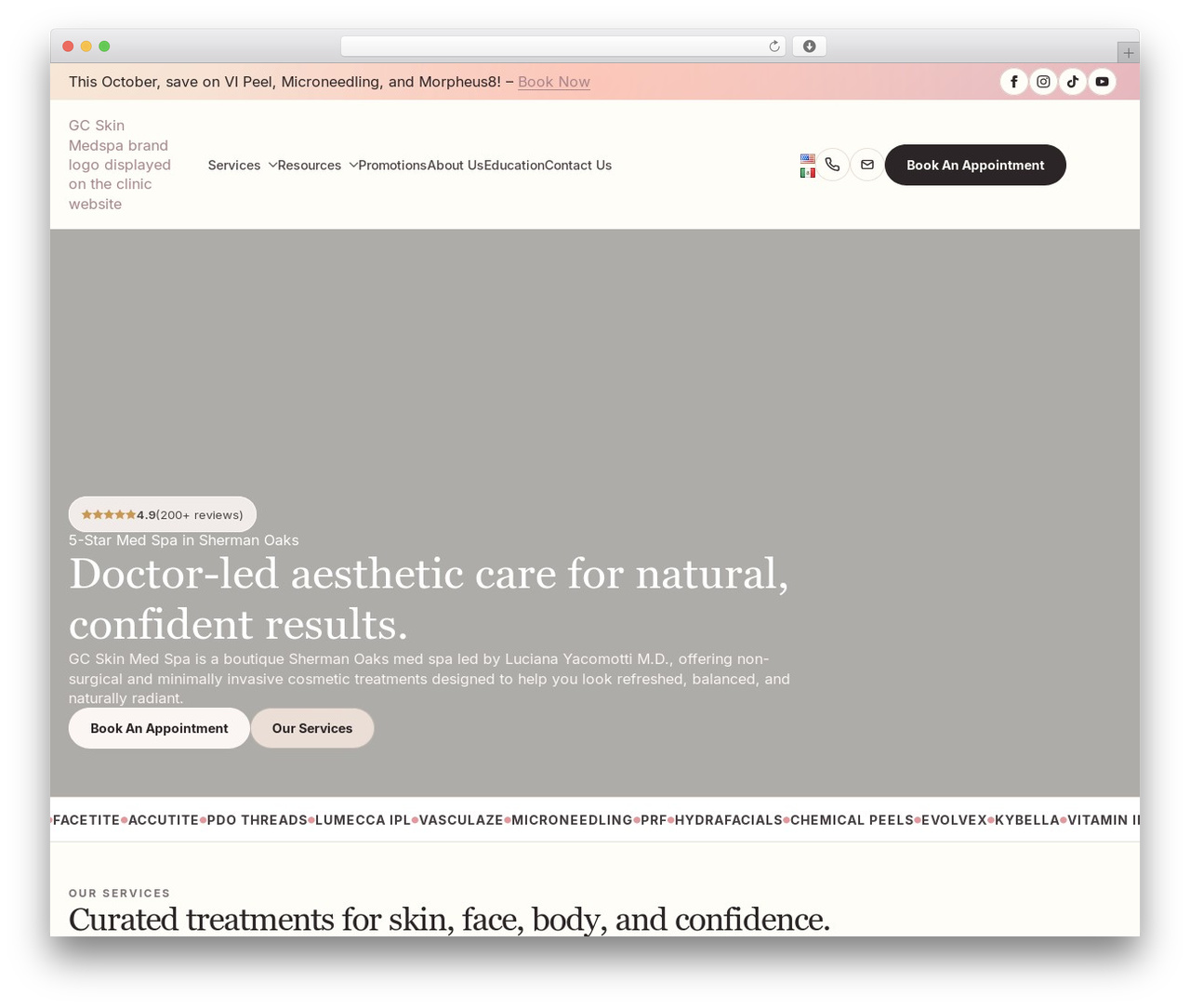The image size is (1190, 1008).
Task: Open the About Us page
Action: tap(456, 166)
